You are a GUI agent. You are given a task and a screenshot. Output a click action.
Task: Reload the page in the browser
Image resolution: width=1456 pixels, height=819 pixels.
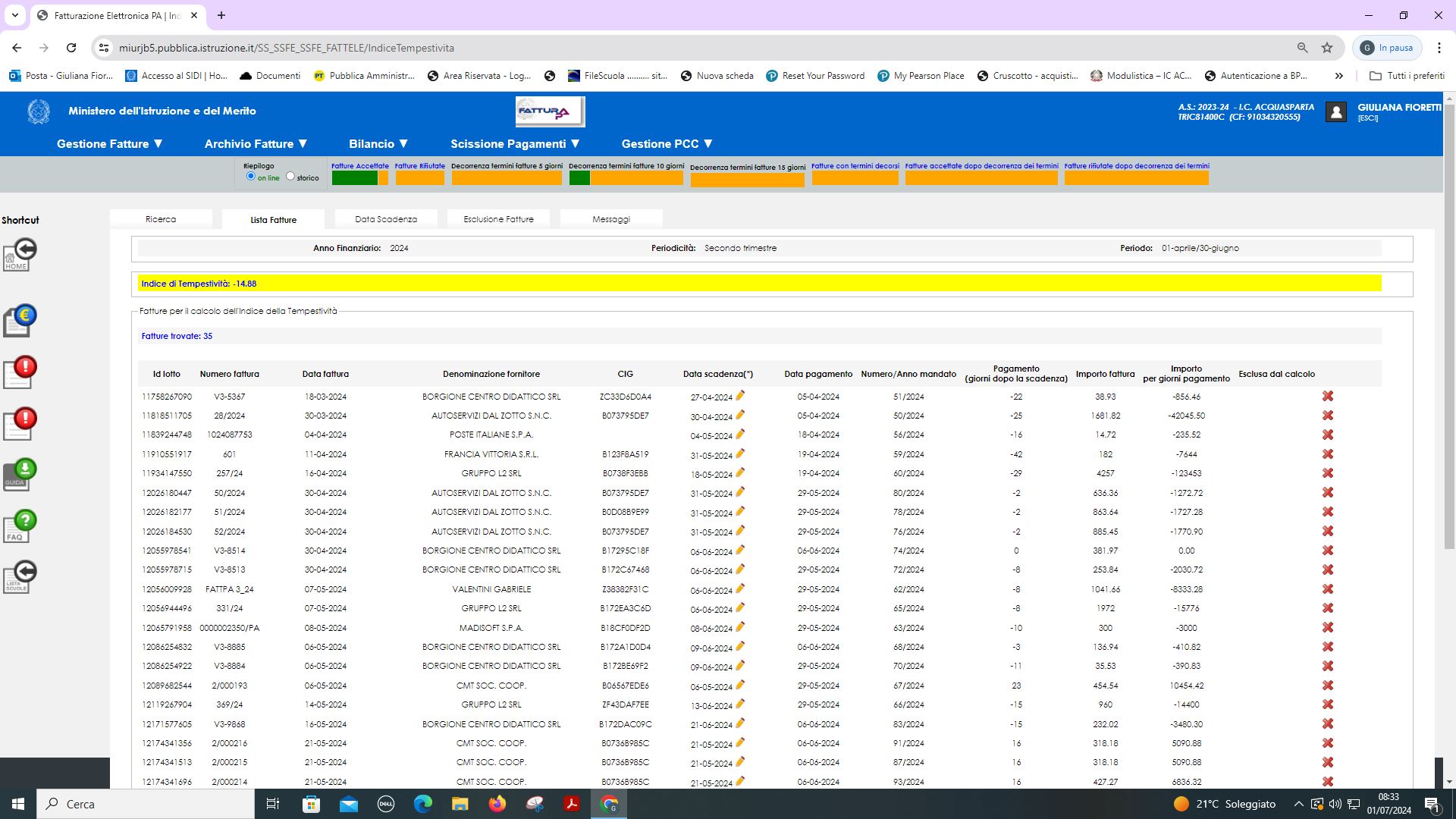(71, 48)
